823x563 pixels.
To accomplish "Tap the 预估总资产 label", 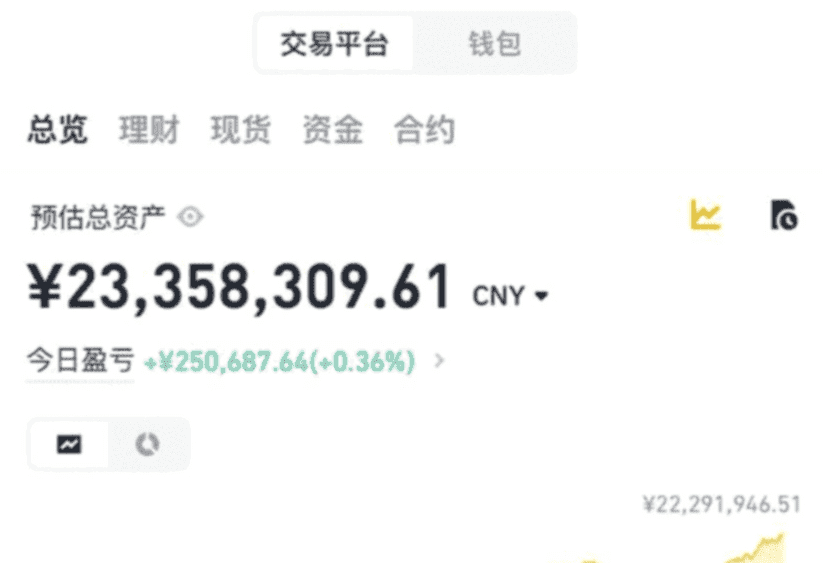I will (98, 217).
